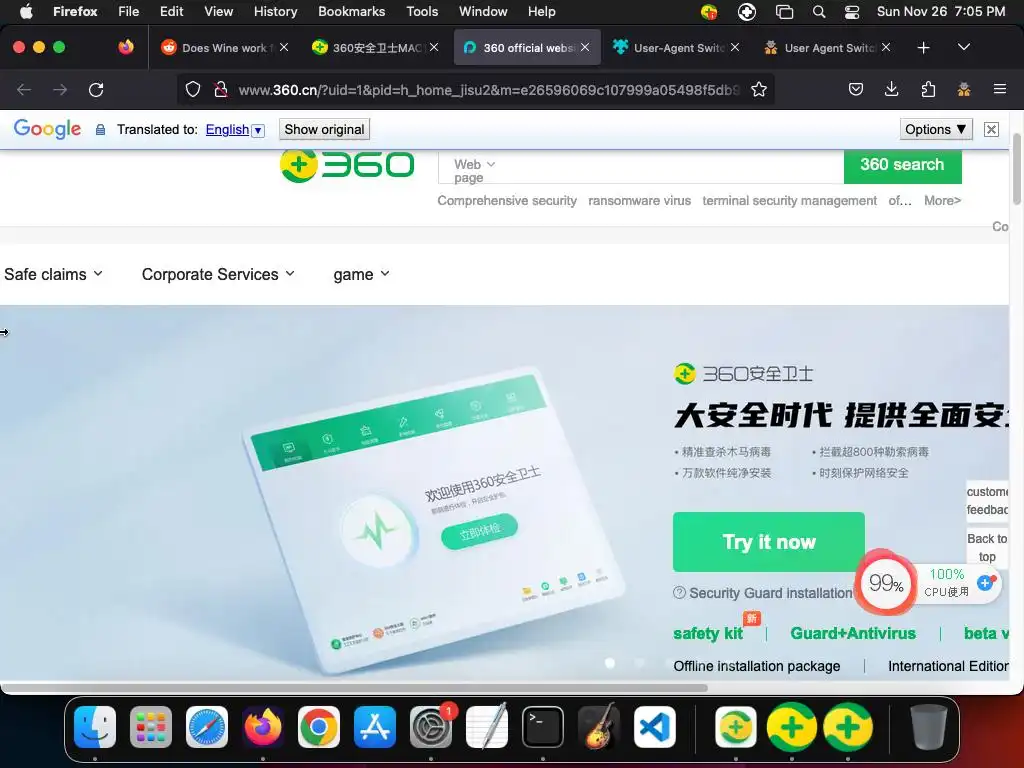Open System Settings from the Dock

coord(431,727)
